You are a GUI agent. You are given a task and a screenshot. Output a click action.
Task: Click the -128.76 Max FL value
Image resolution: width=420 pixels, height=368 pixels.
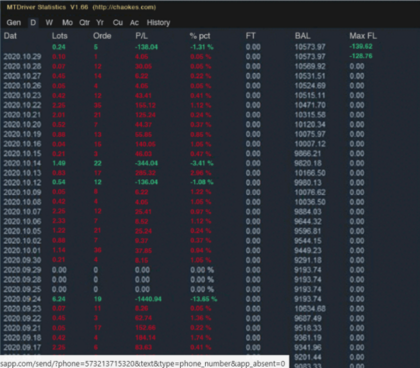pos(361,56)
